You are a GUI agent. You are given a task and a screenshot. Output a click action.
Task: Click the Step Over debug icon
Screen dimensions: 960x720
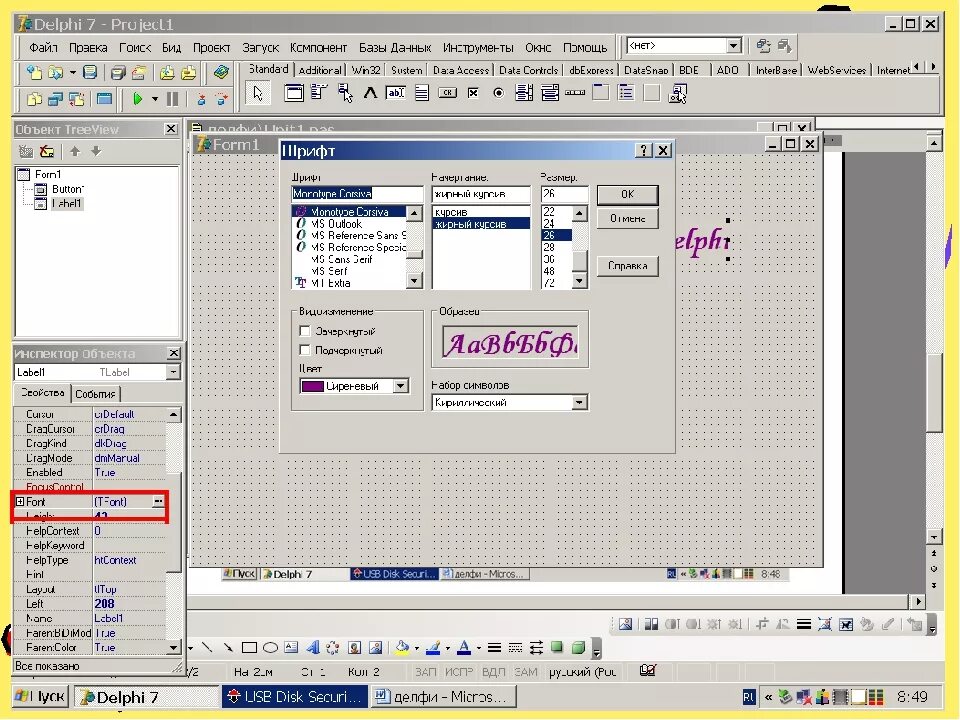(x=222, y=99)
